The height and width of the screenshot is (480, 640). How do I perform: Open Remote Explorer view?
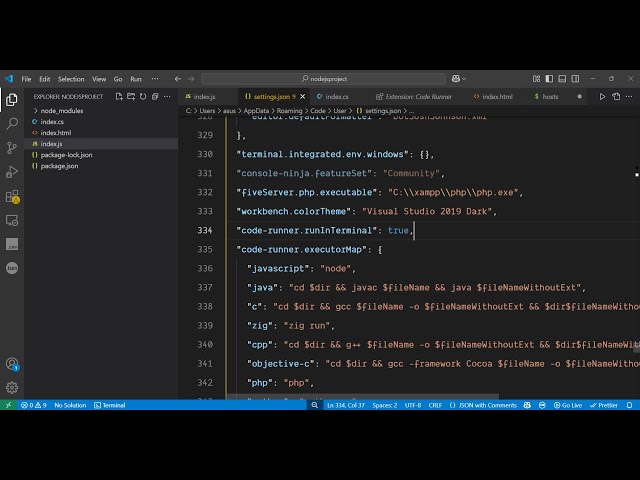click(x=12, y=220)
